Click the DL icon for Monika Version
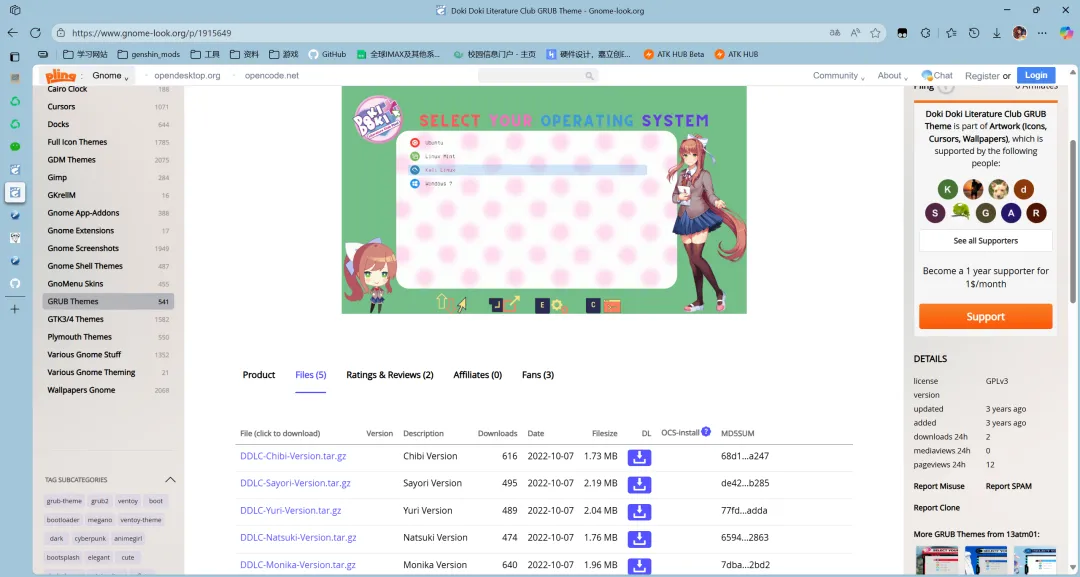Image resolution: width=1080 pixels, height=577 pixels. 639,565
